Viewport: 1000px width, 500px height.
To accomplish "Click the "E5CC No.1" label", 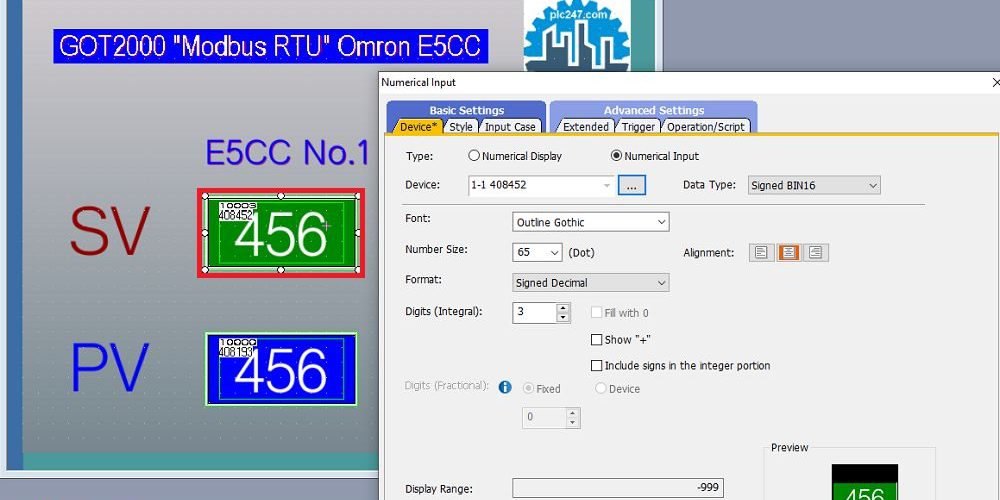I will coord(287,153).
